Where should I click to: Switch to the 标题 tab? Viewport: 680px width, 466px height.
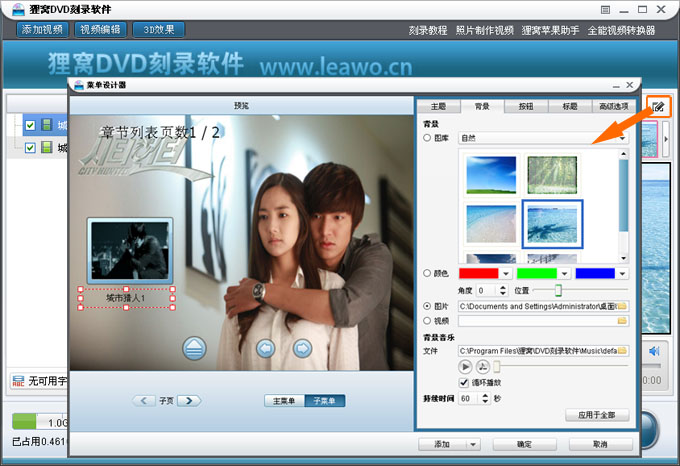pos(570,106)
